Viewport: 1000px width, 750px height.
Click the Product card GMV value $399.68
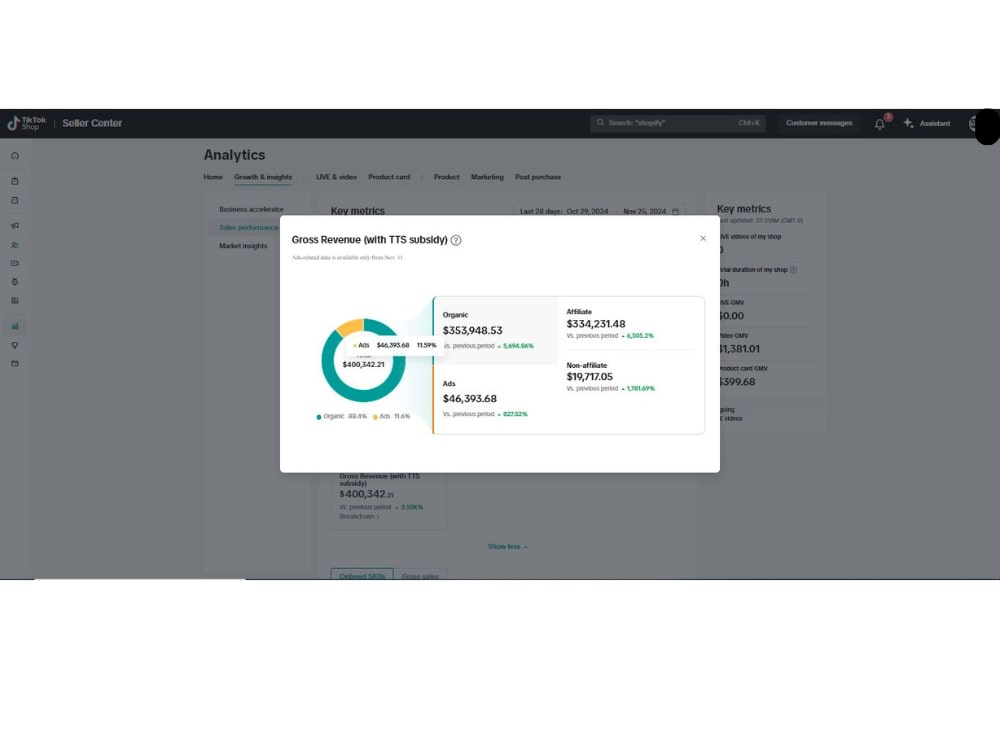click(737, 382)
